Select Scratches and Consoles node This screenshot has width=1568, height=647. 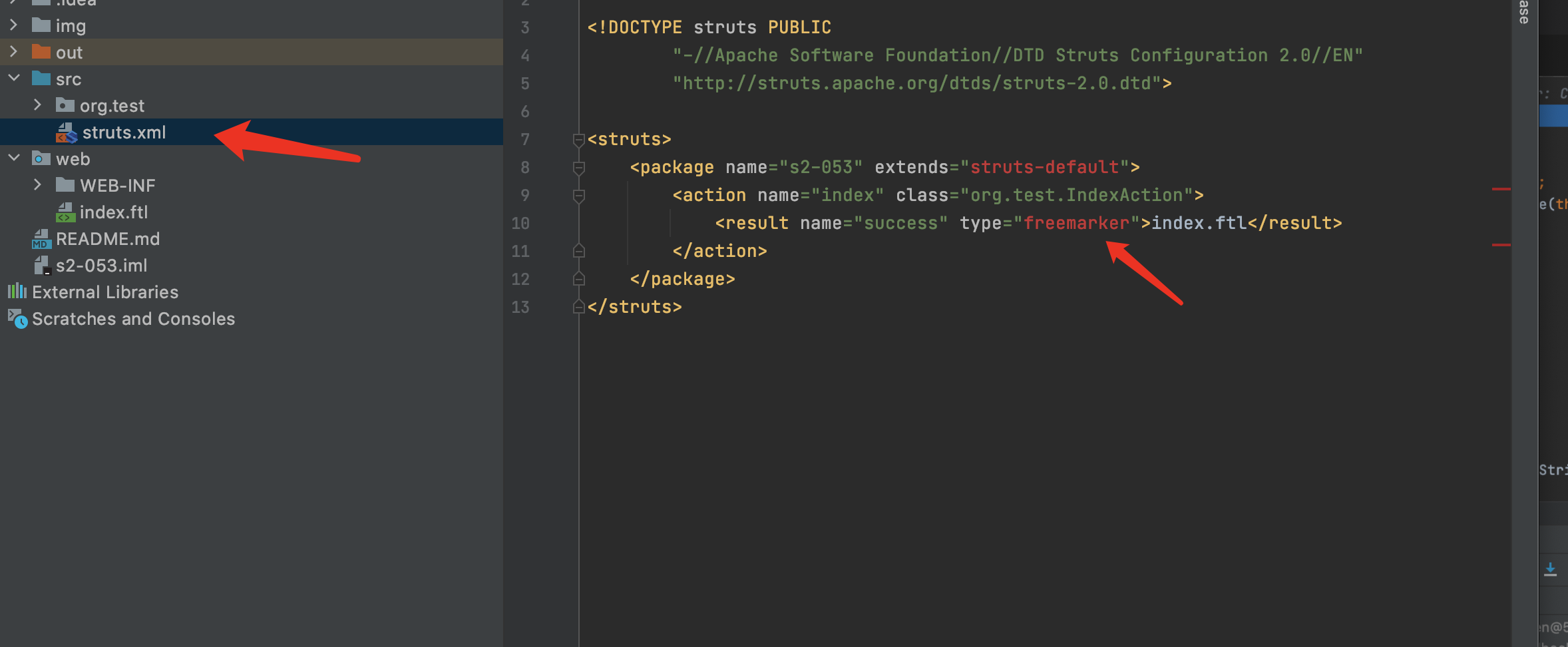coord(134,319)
